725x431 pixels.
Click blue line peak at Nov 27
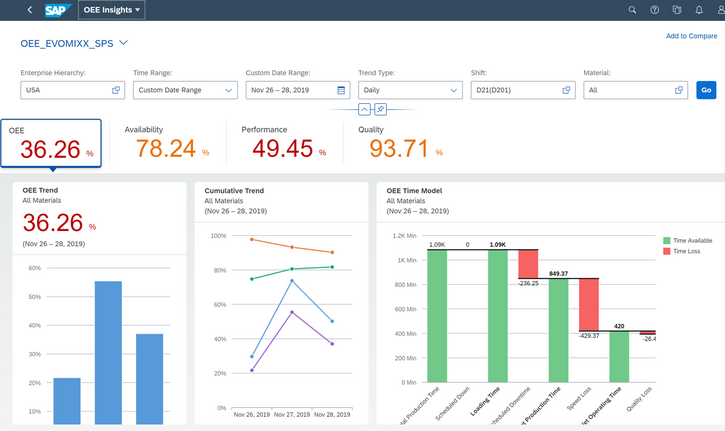tap(292, 281)
